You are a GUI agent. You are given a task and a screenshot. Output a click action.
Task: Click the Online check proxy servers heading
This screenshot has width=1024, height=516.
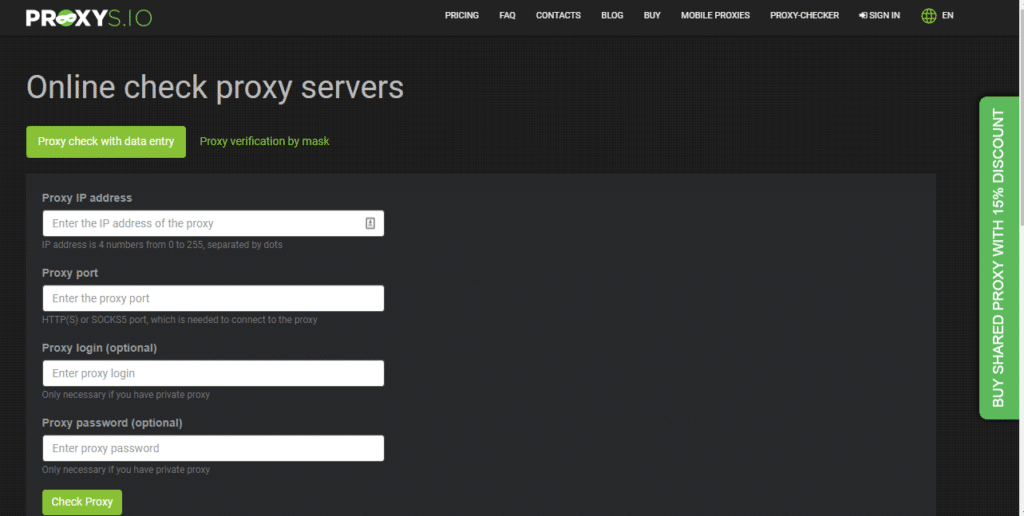(215, 88)
